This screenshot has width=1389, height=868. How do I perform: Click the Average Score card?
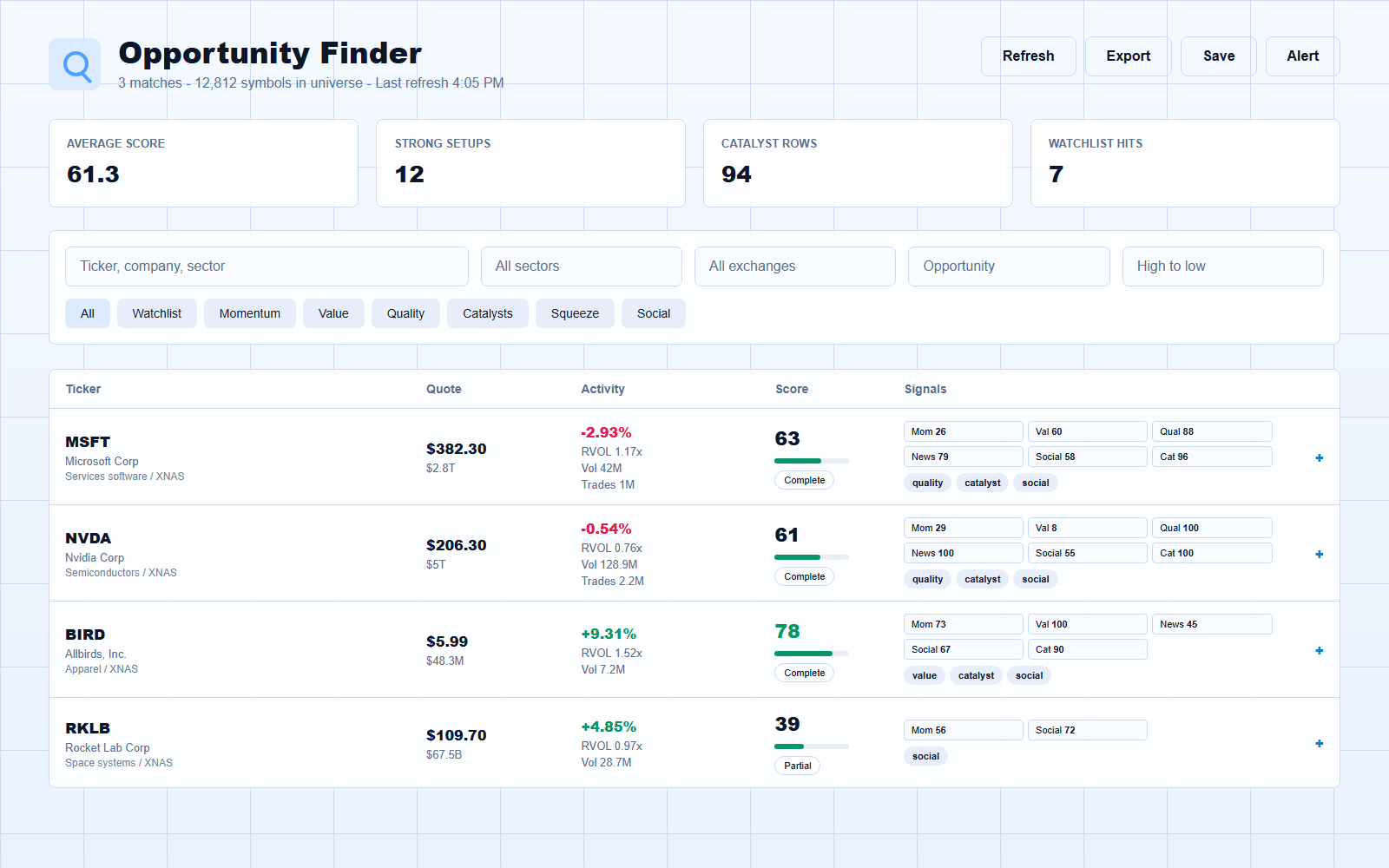pyautogui.click(x=203, y=163)
